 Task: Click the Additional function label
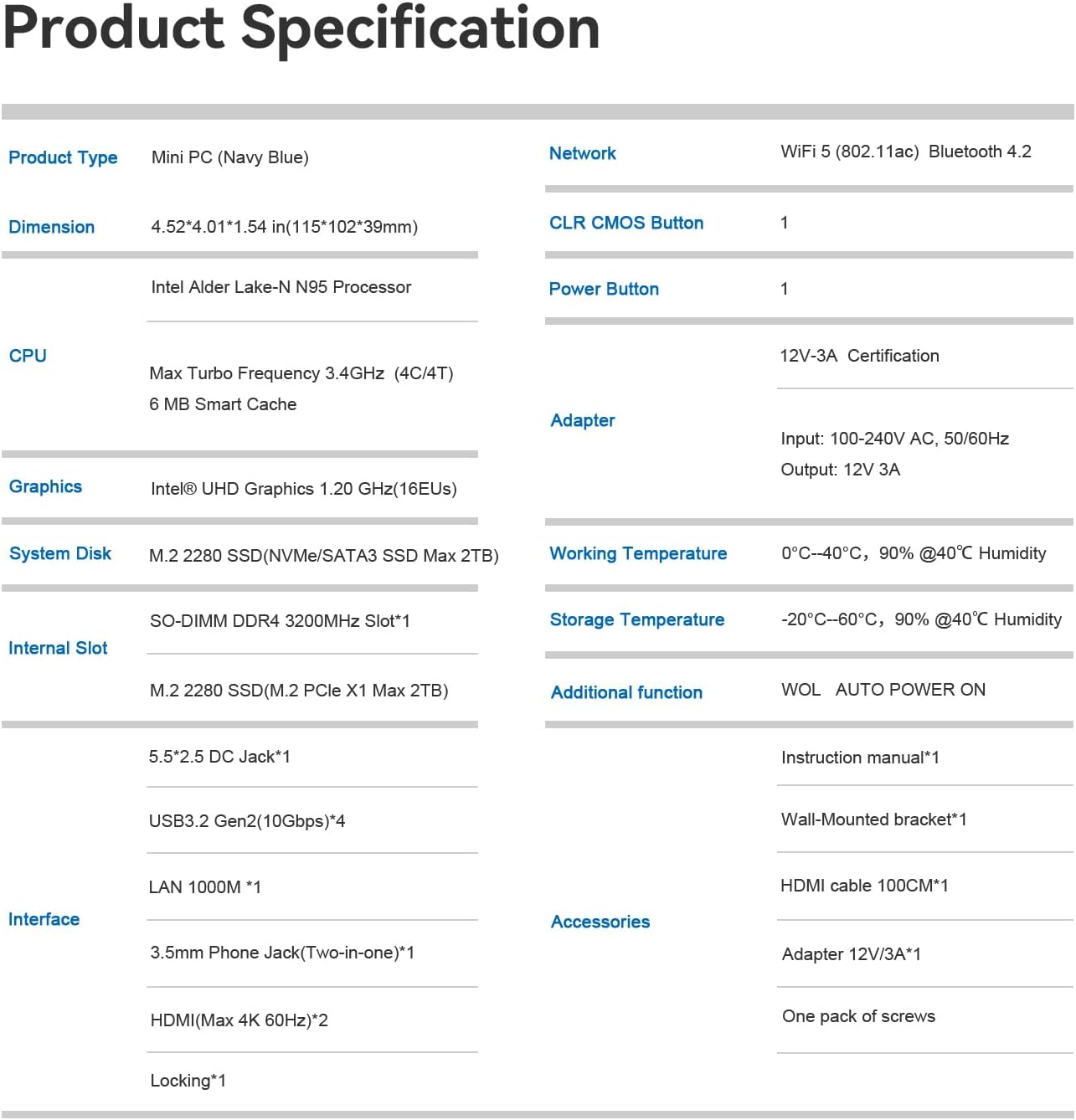click(626, 692)
